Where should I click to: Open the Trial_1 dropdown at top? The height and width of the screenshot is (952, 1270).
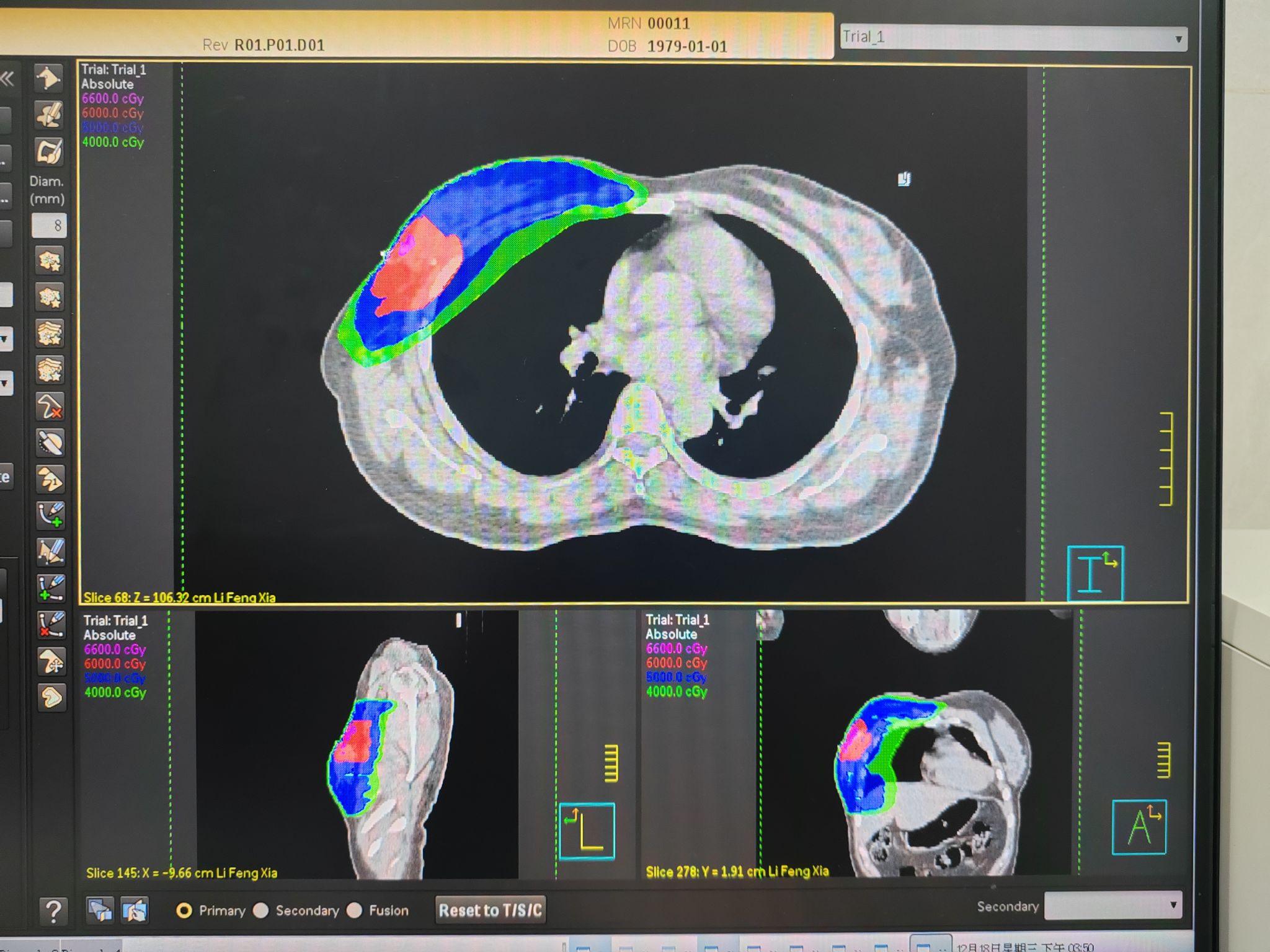click(1013, 38)
